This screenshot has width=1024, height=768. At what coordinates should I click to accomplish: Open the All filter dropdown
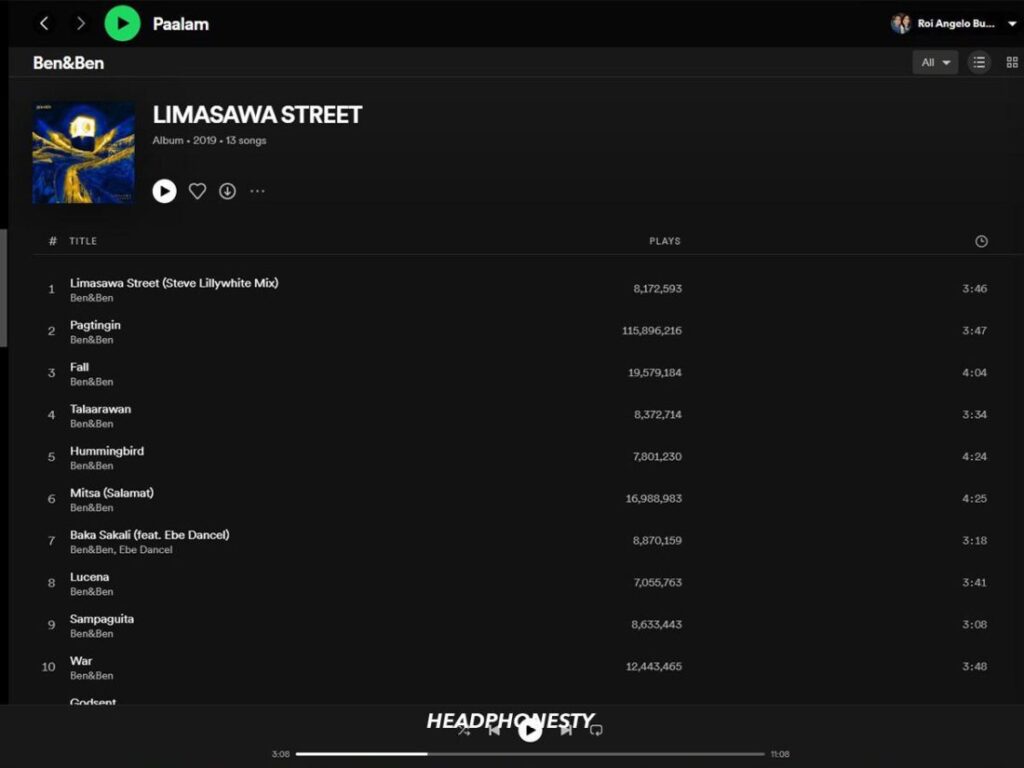click(935, 62)
